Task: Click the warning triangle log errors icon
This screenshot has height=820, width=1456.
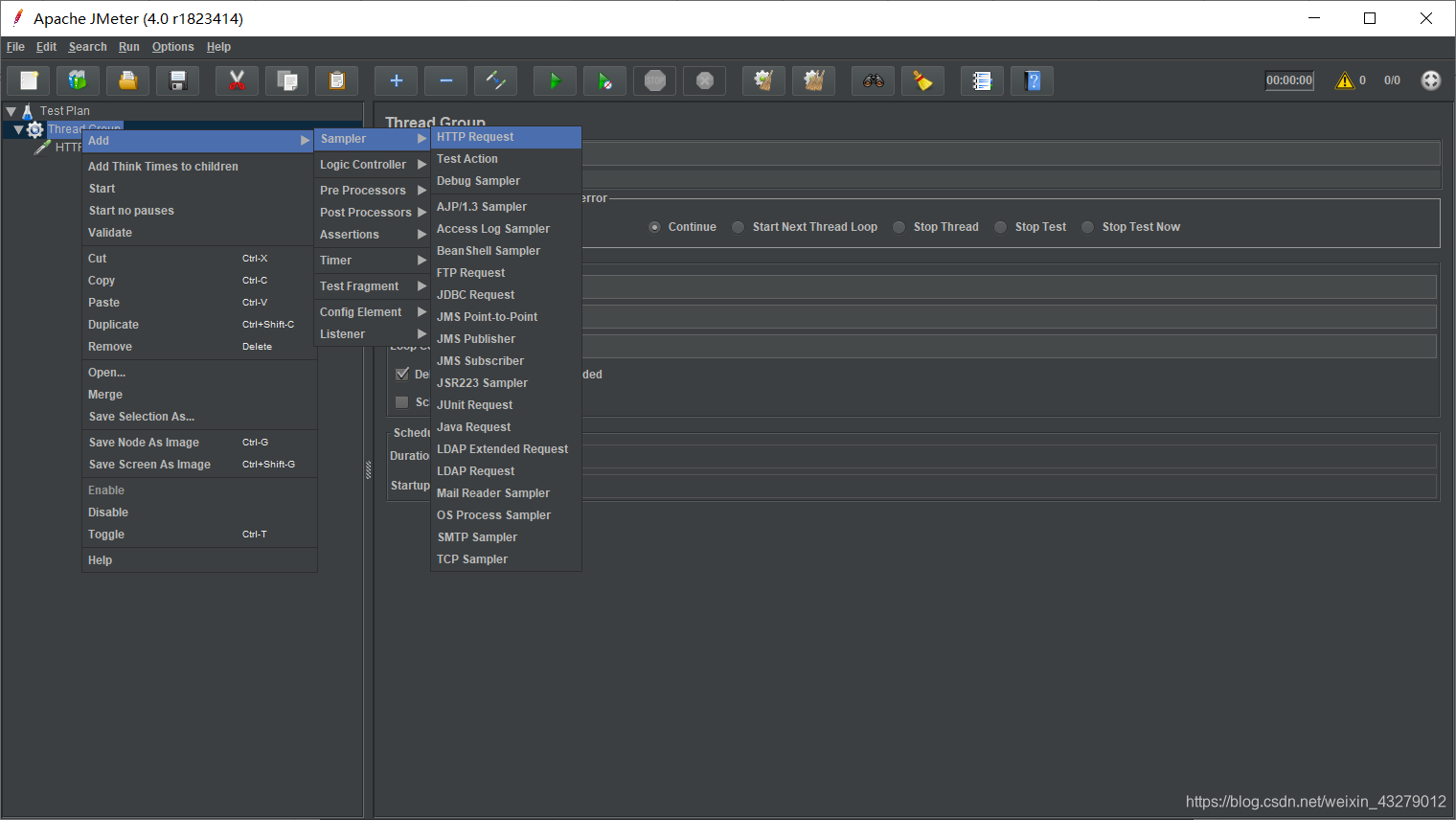Action: coord(1345,80)
